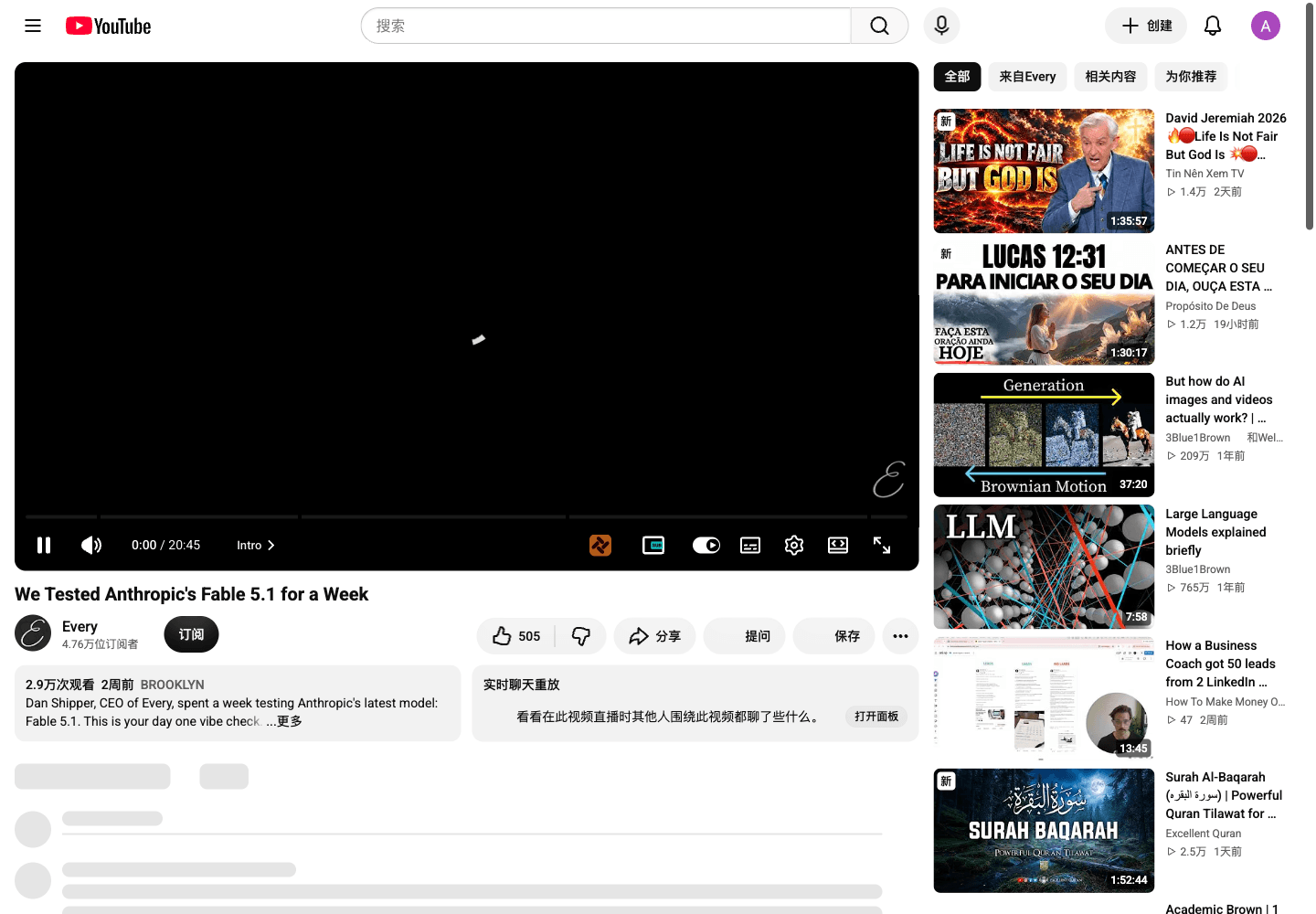This screenshot has width=1316, height=914.
Task: Enter full screen mode
Action: point(882,545)
